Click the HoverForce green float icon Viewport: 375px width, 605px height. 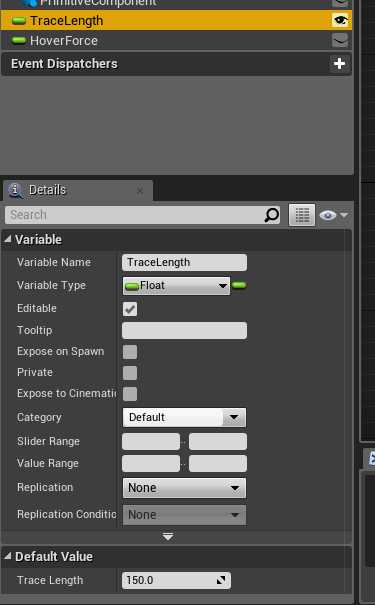(19, 40)
